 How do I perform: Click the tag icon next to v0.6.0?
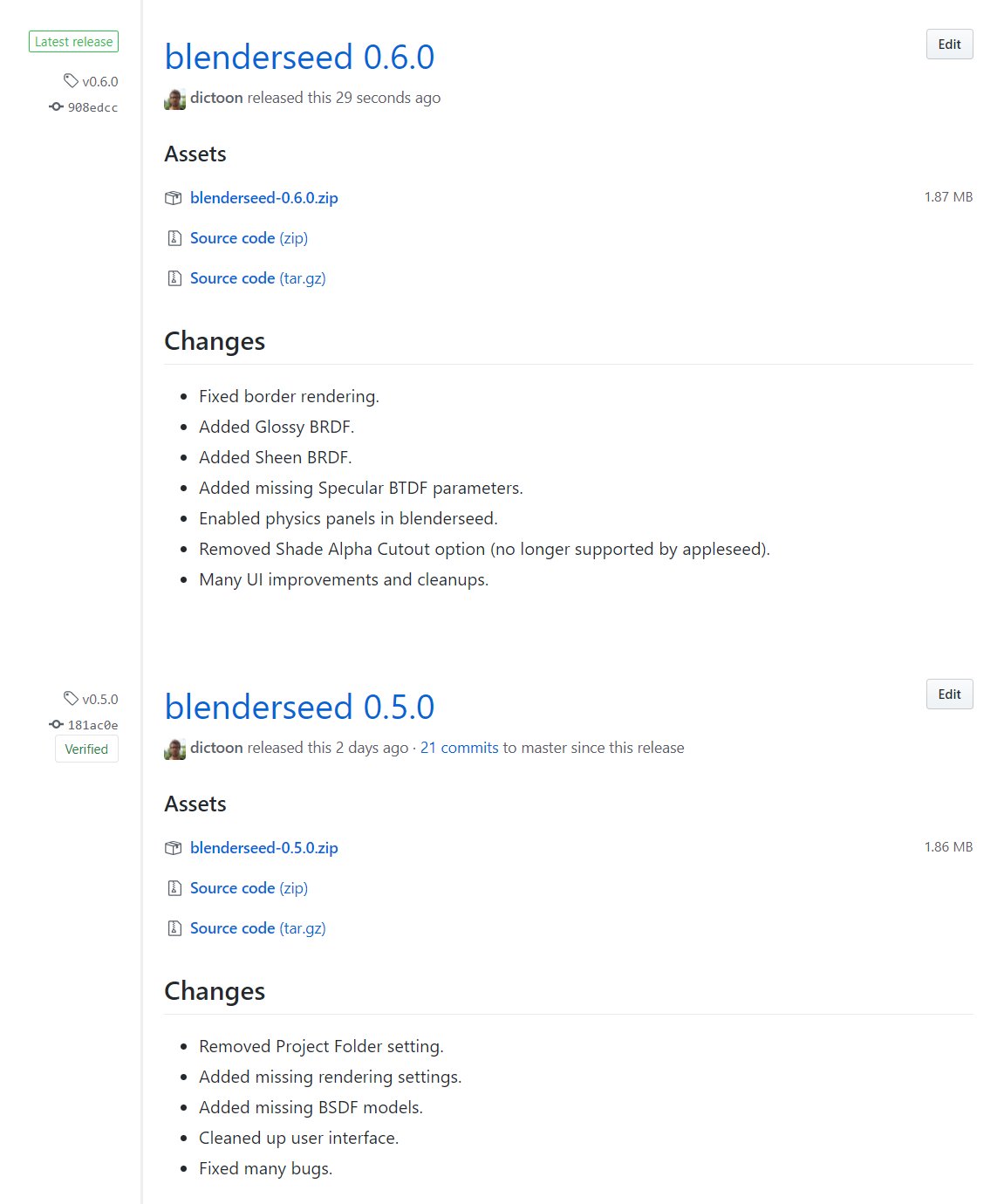tap(72, 81)
